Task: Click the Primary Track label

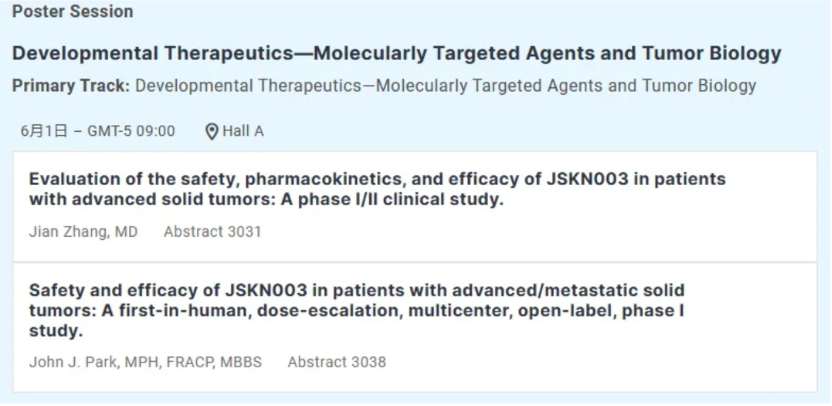Action: coord(70,86)
